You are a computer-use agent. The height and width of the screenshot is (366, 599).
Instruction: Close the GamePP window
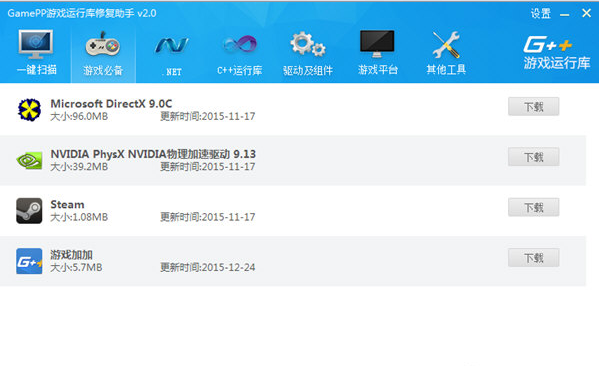586,13
